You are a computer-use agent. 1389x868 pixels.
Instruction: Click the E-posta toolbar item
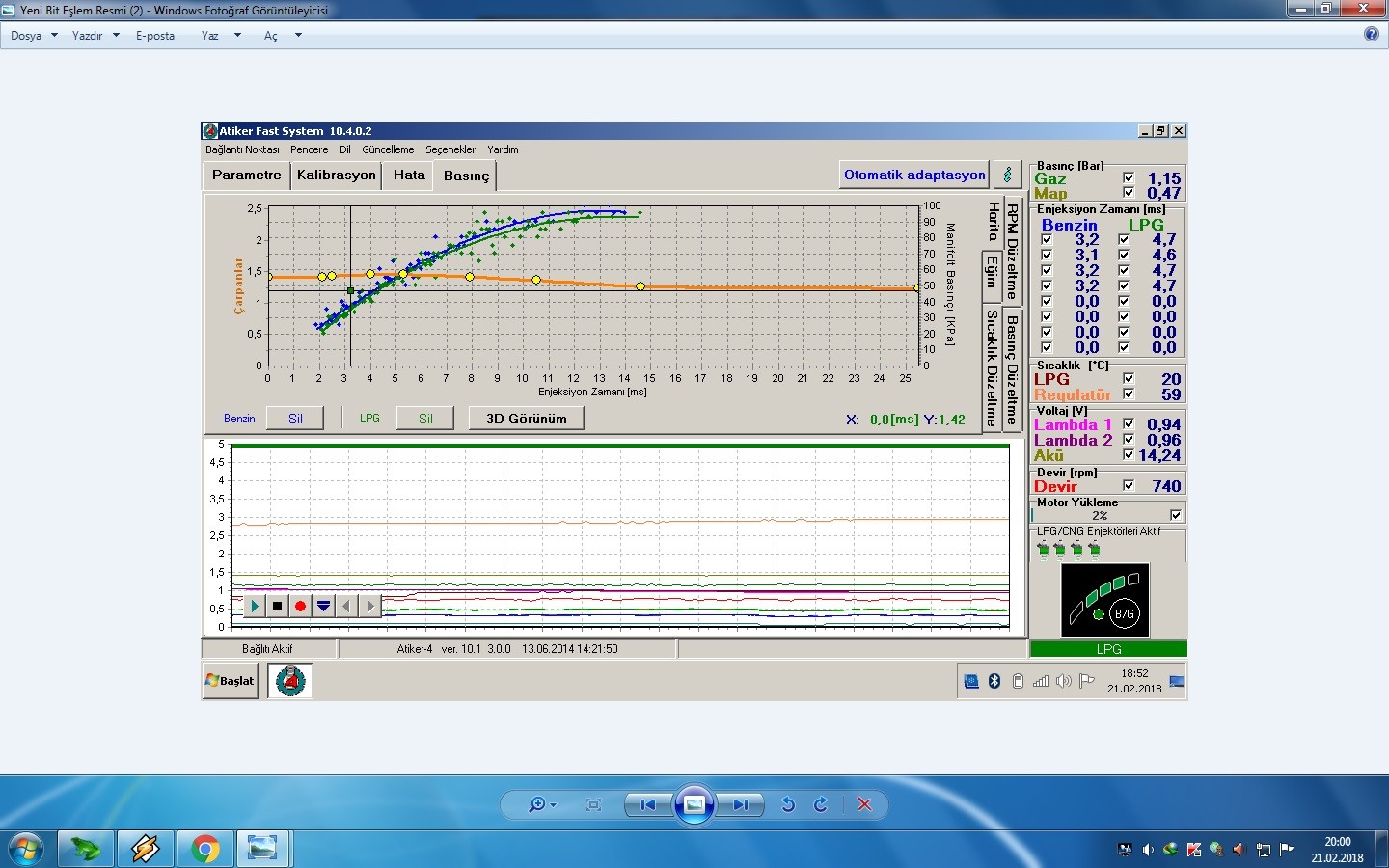point(155,36)
